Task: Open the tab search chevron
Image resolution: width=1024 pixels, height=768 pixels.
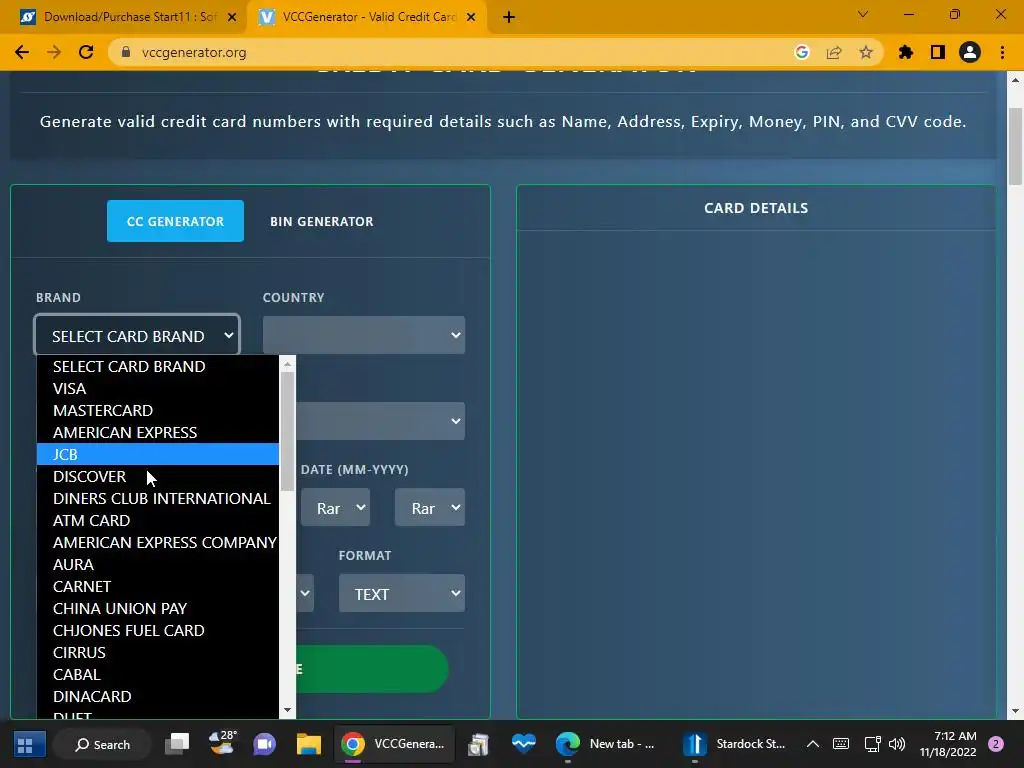Action: tap(863, 14)
